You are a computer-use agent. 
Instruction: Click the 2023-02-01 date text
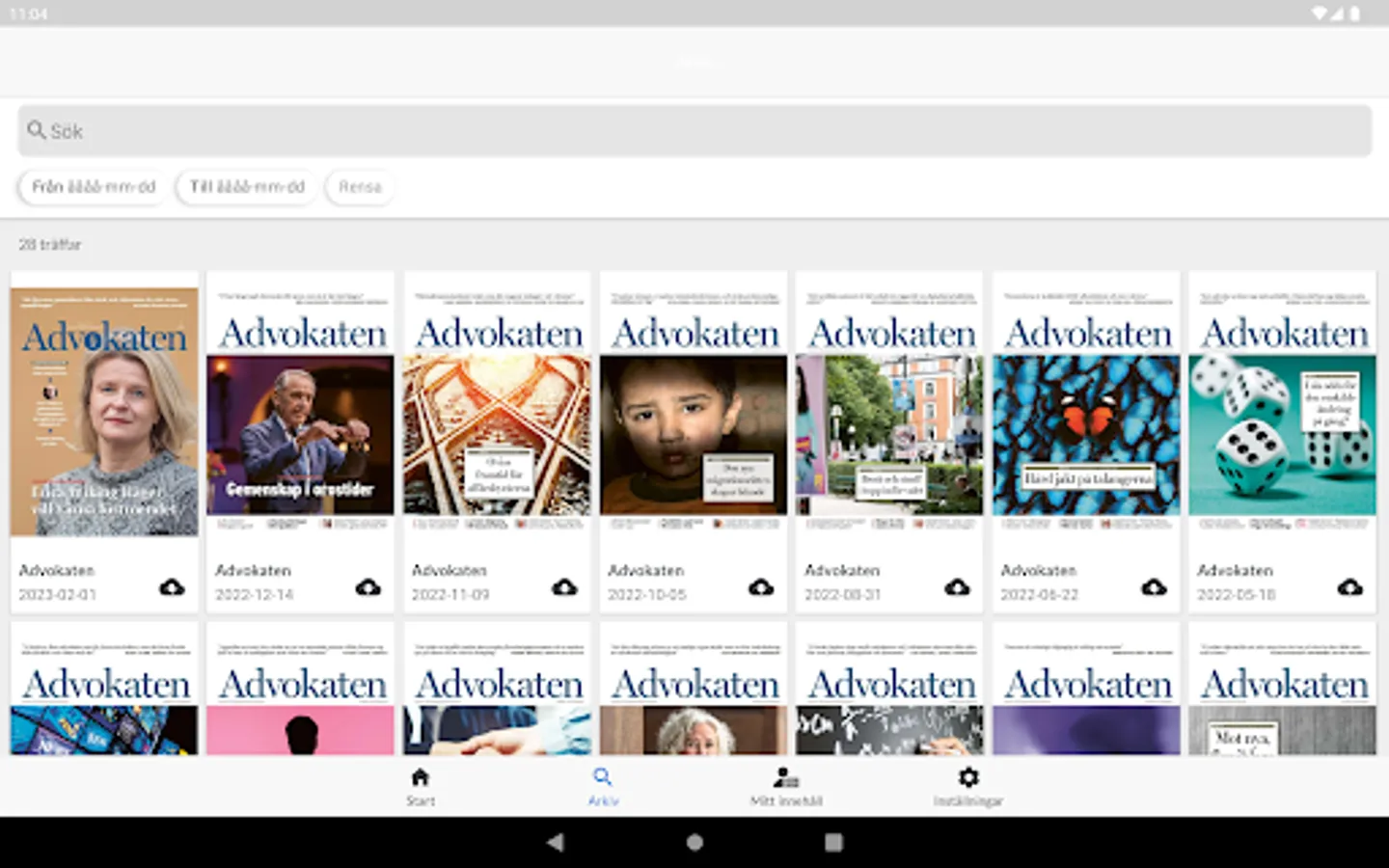57,594
